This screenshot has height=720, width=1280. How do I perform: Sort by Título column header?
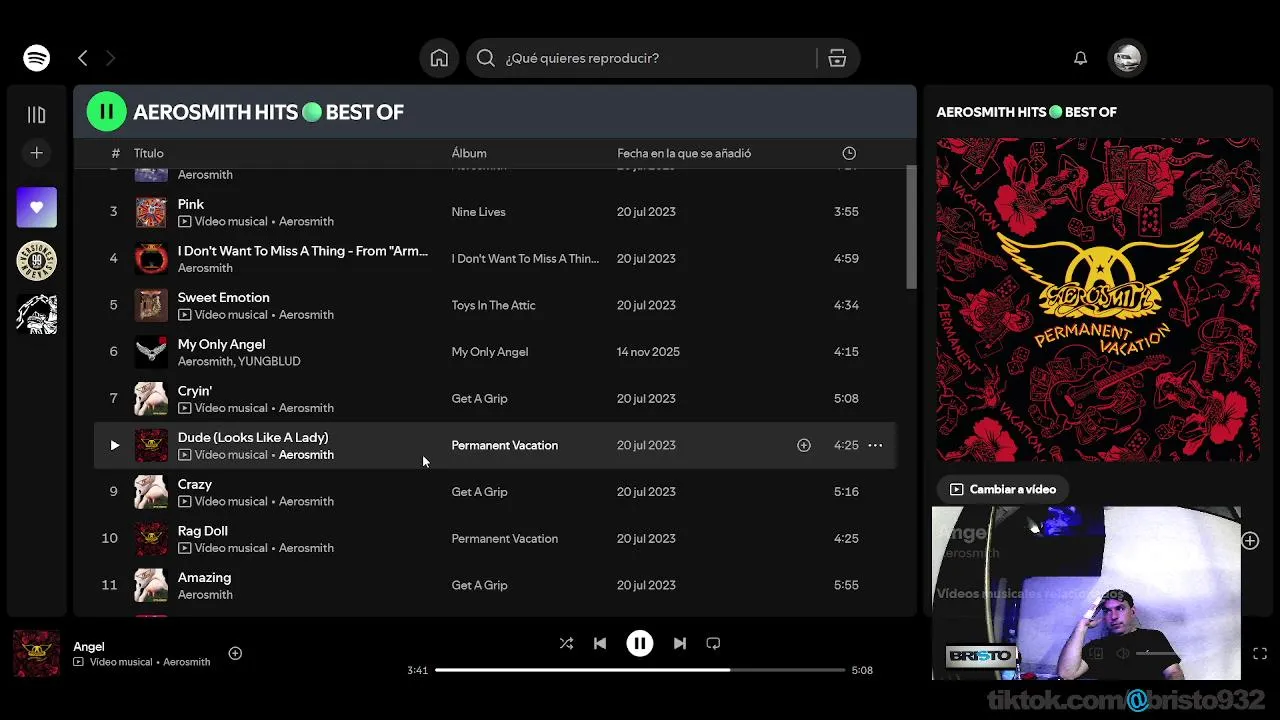pos(148,153)
